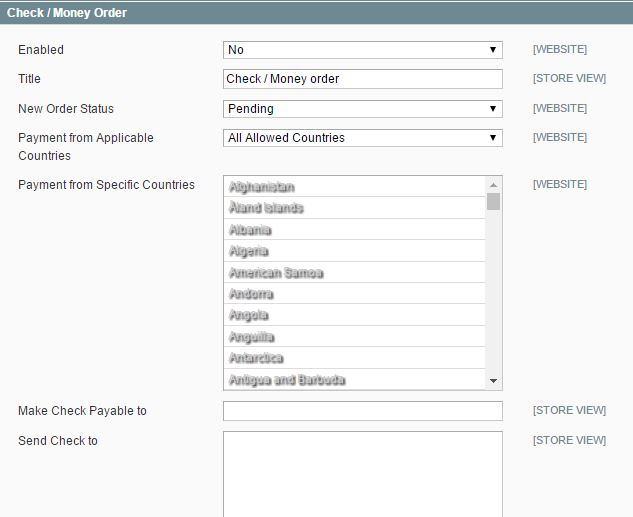Expand the Payment from Applicable Countries dropdown

363,138
